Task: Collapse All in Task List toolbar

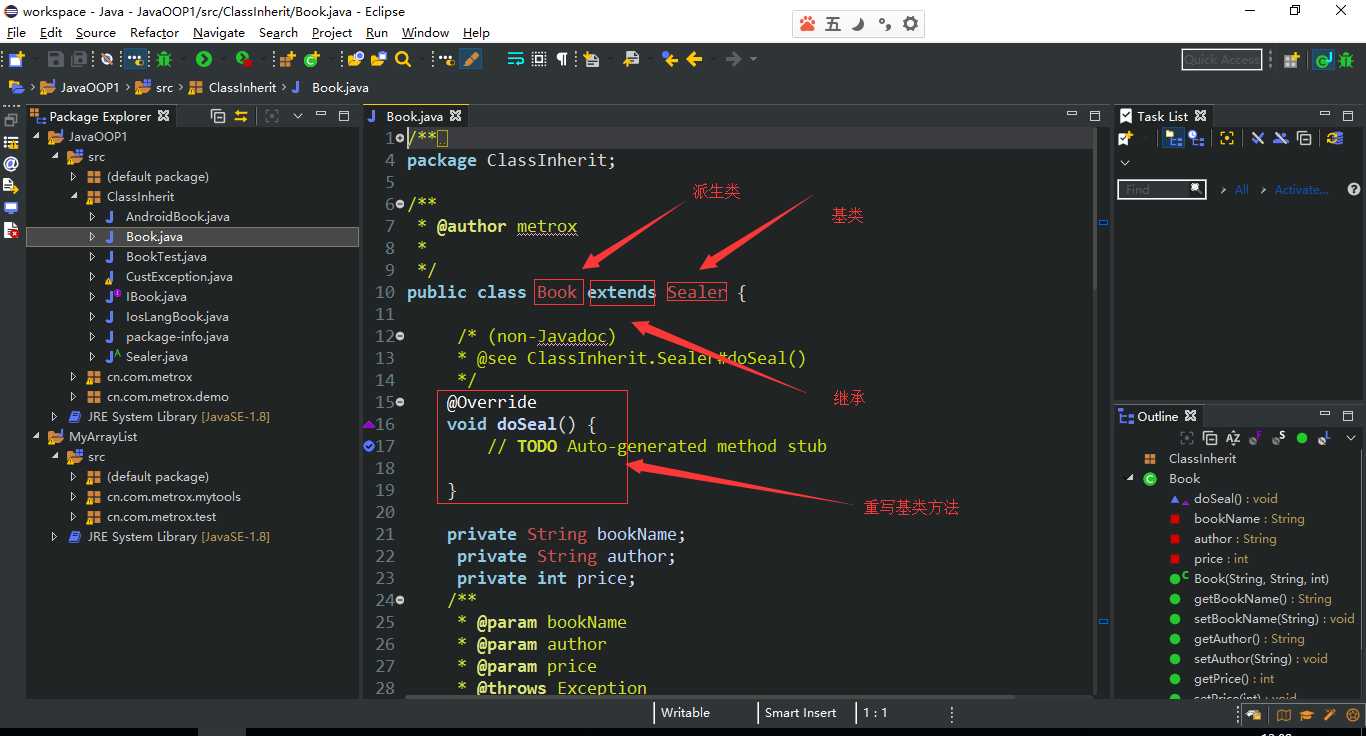Action: pyautogui.click(x=1305, y=138)
